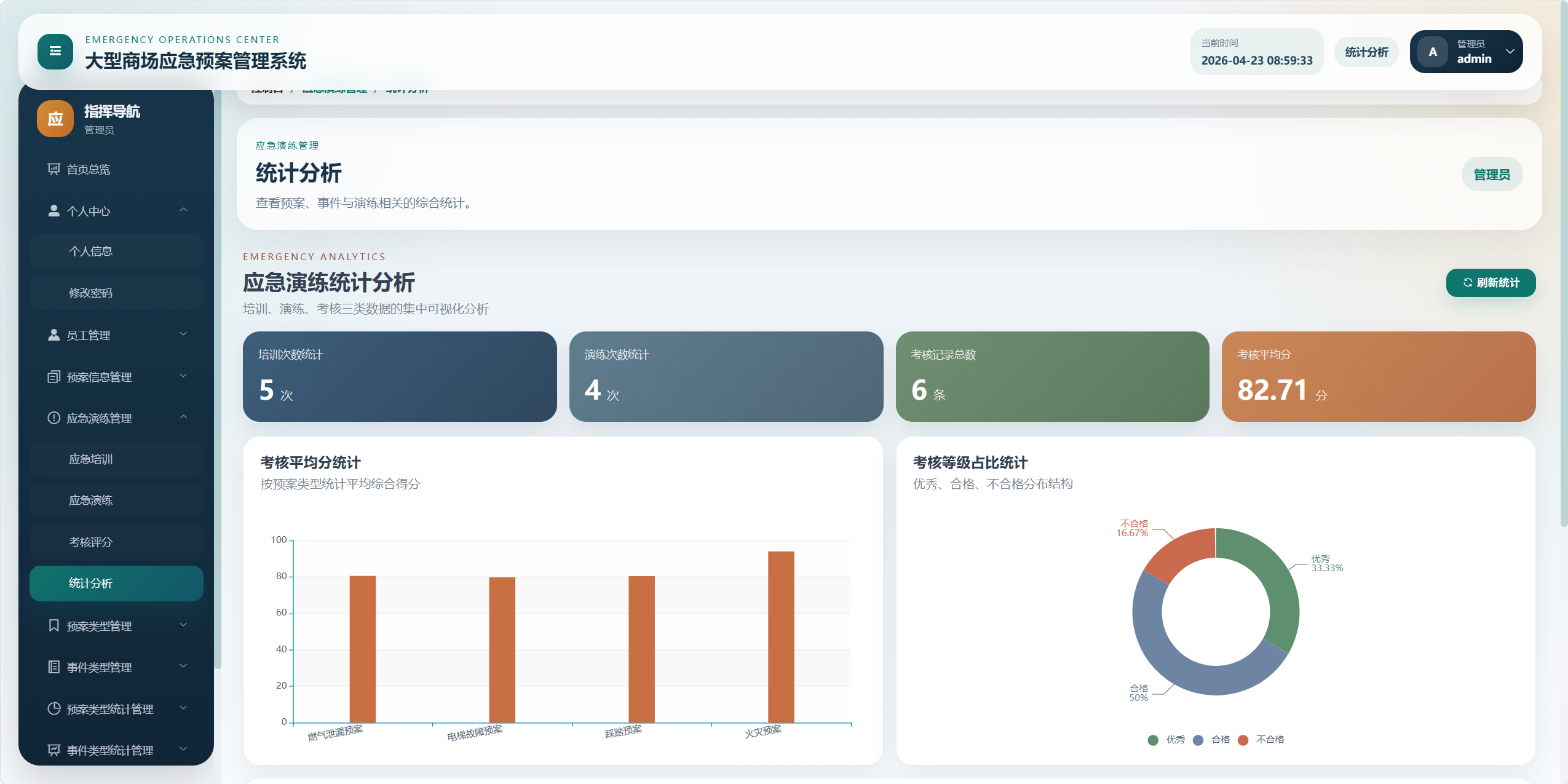Collapse the 个人中心 submenu chevron
Viewport: 1568px width, 784px height.
point(183,210)
